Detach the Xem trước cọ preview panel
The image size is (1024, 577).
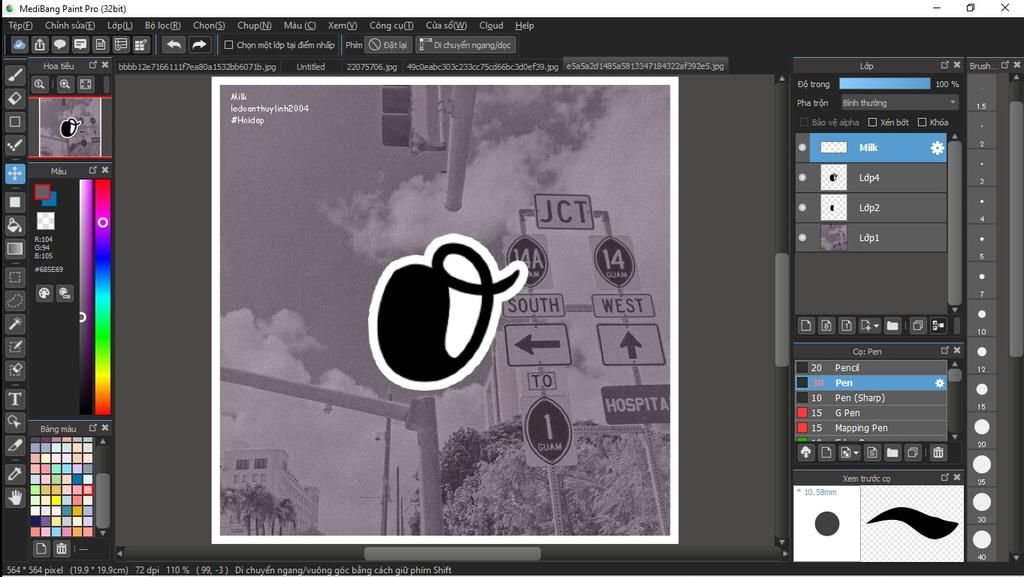[x=944, y=478]
